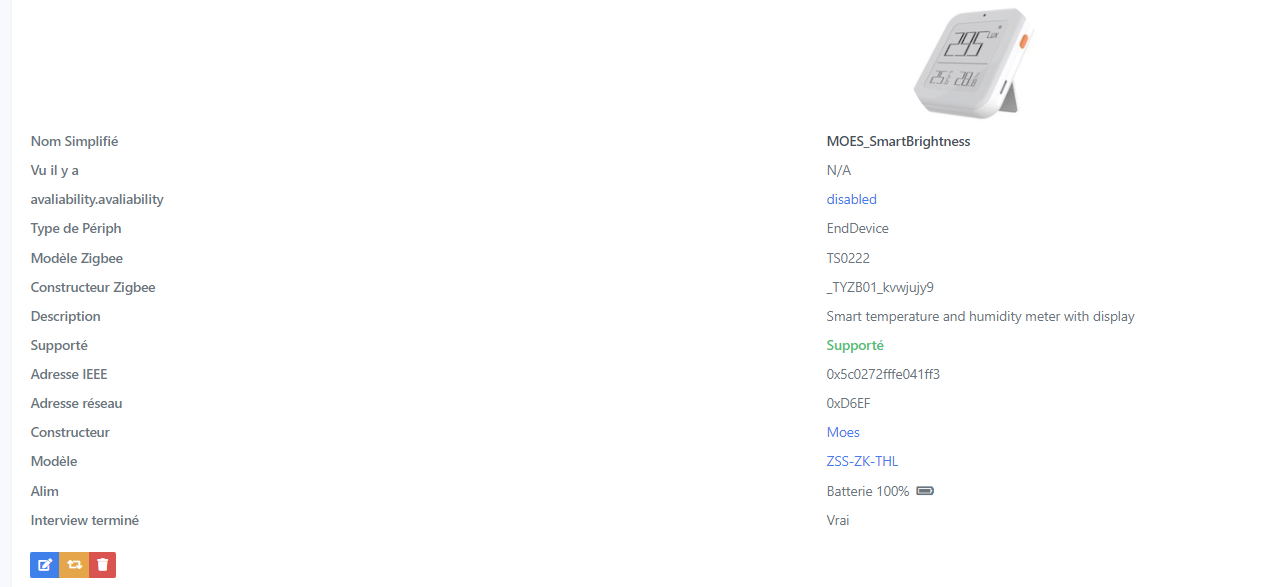Click the orange reconfigure device icon
The width and height of the screenshot is (1268, 587).
tap(74, 565)
